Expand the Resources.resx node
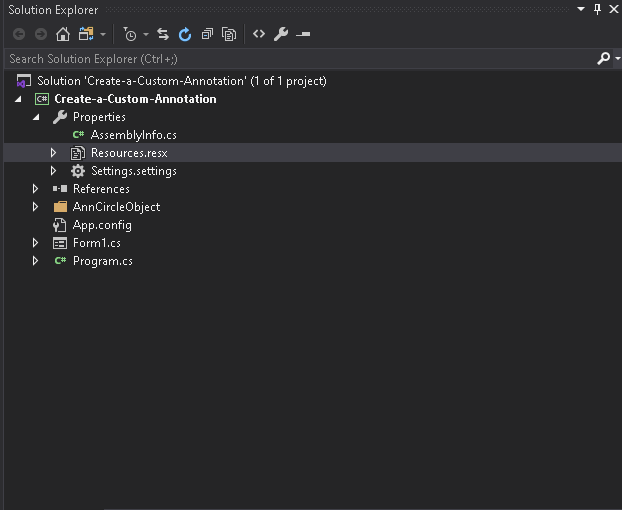The width and height of the screenshot is (622, 510). 54,153
